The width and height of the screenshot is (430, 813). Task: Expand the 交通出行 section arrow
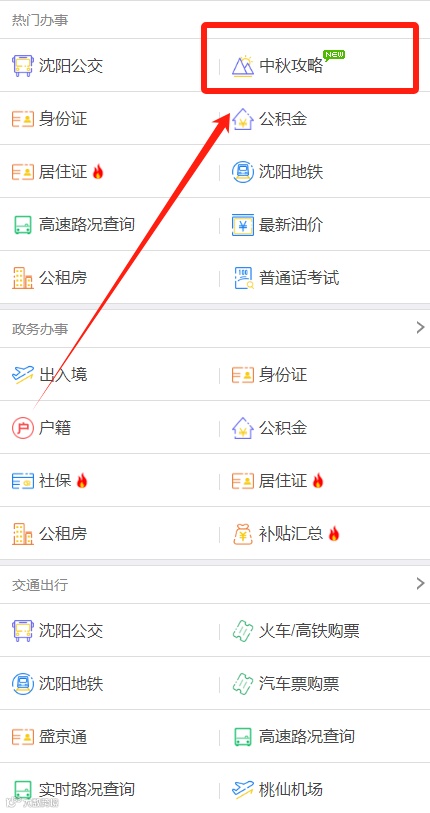(420, 584)
